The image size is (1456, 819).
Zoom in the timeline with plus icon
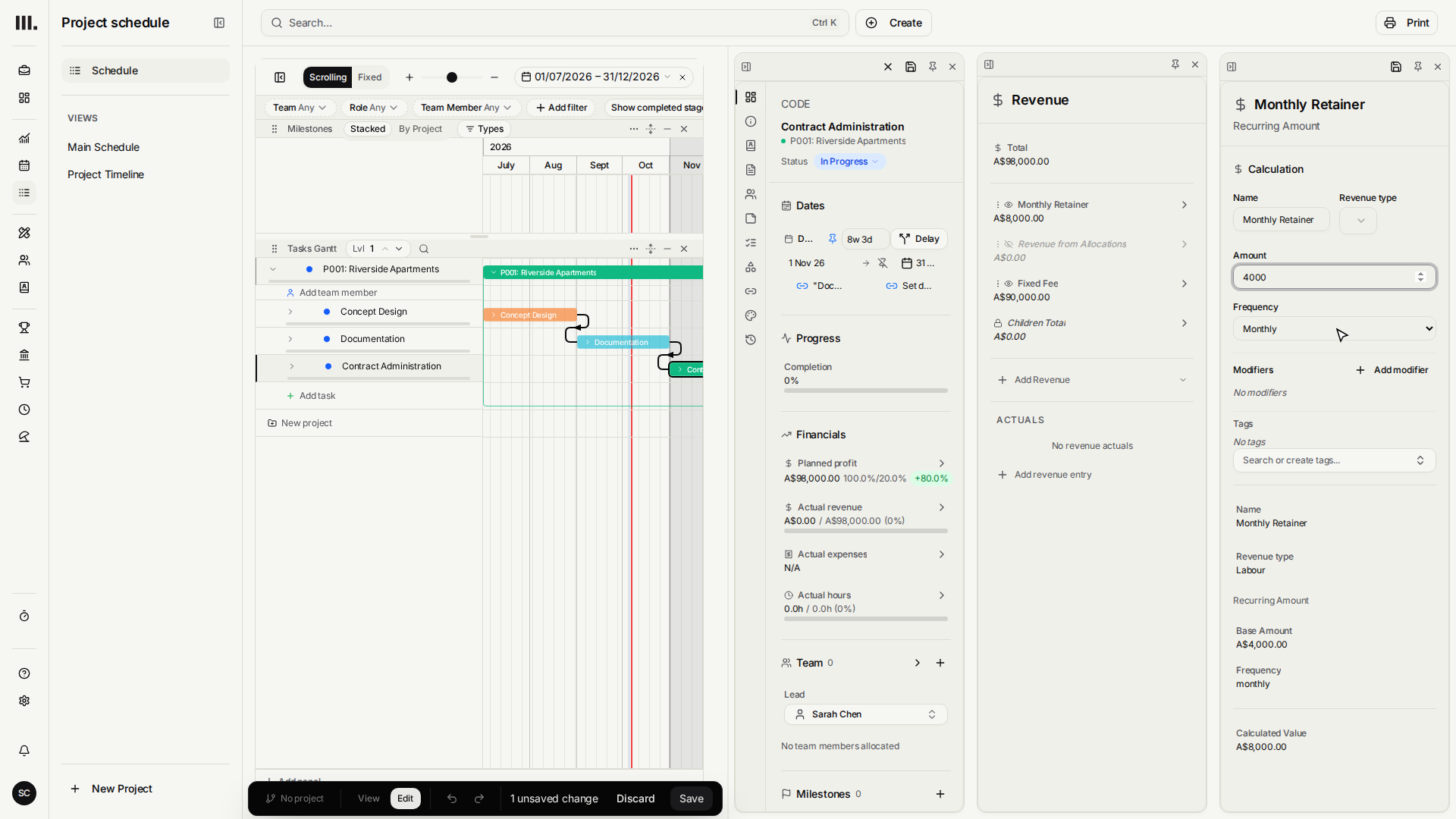pyautogui.click(x=409, y=77)
